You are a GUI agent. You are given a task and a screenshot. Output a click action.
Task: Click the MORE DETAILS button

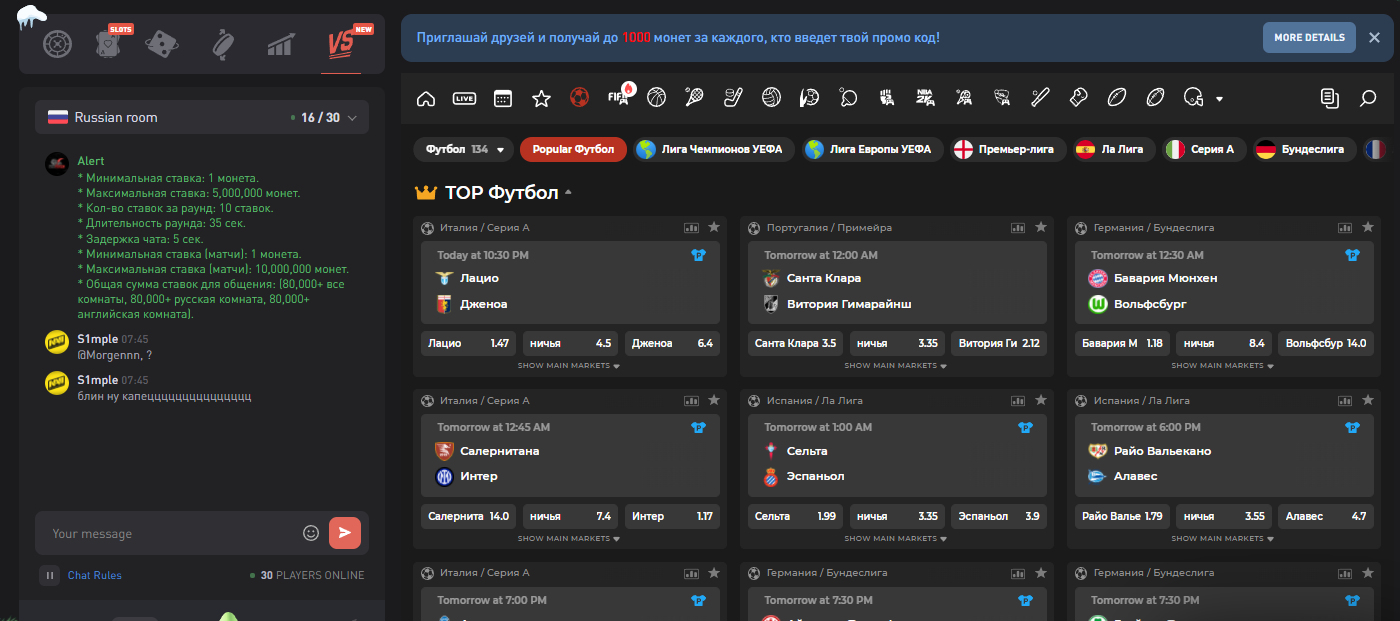pos(1309,37)
